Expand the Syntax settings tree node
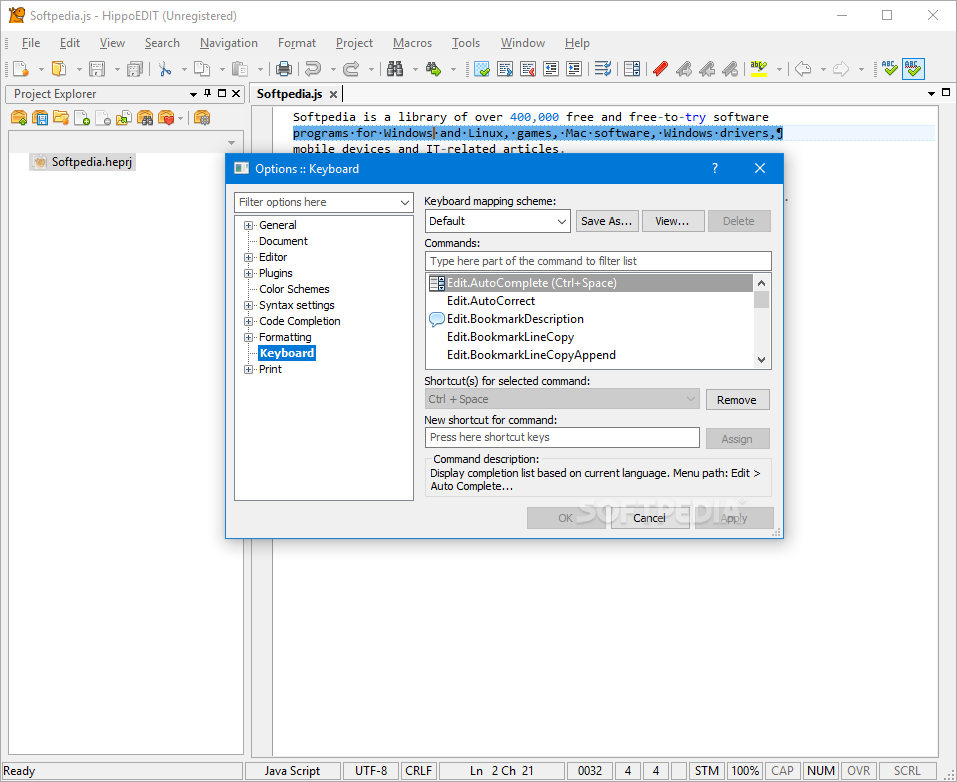The width and height of the screenshot is (957, 782). tap(248, 305)
